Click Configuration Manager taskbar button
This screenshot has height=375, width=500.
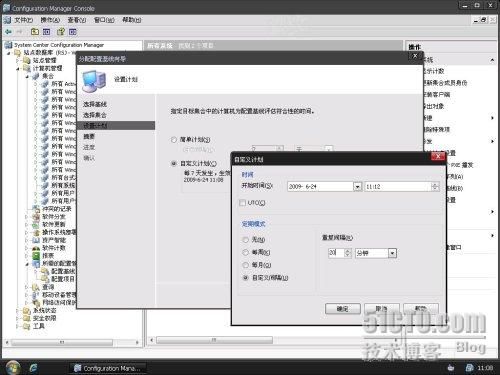108,368
